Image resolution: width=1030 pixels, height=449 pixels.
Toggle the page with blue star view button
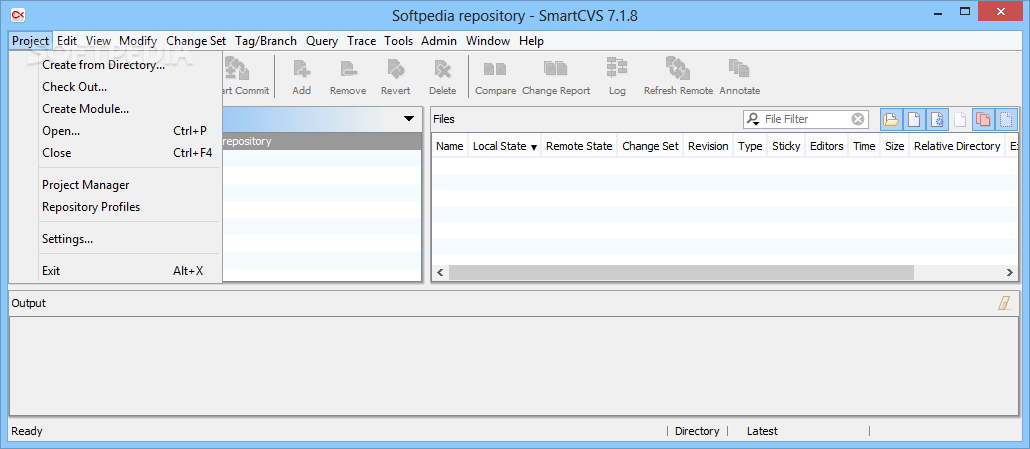pyautogui.click(x=937, y=119)
